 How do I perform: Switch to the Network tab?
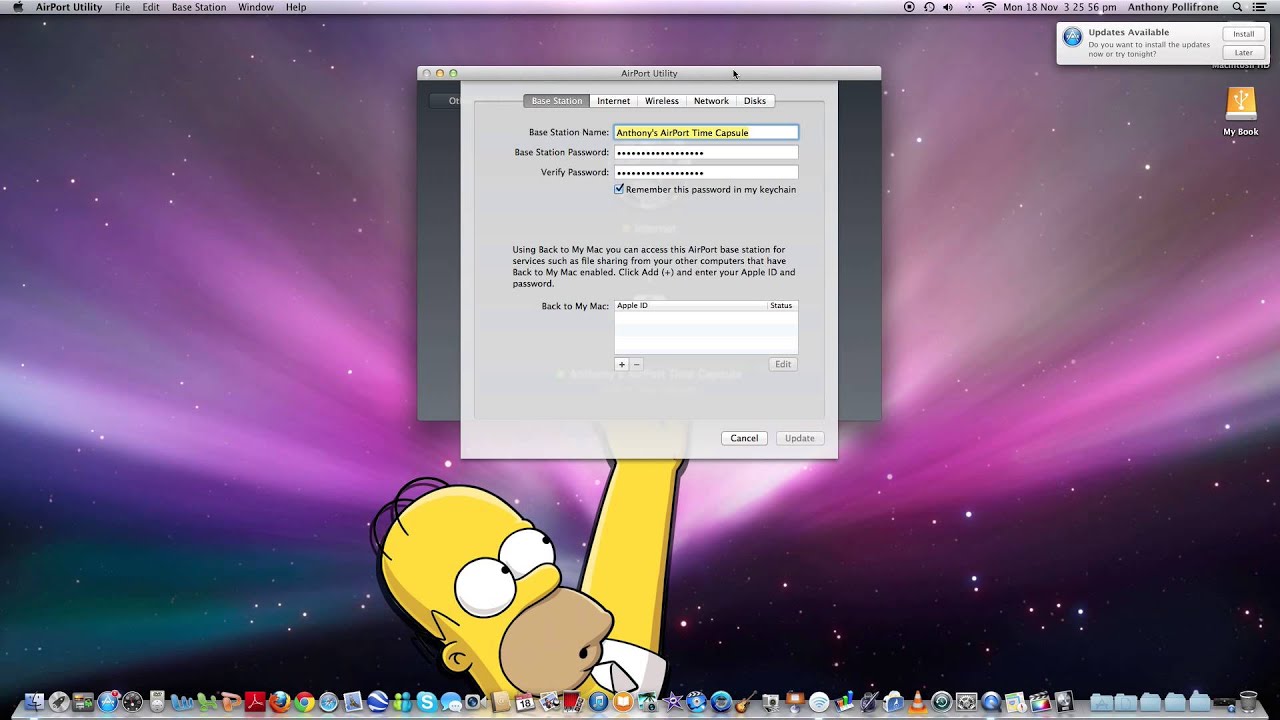tap(711, 101)
